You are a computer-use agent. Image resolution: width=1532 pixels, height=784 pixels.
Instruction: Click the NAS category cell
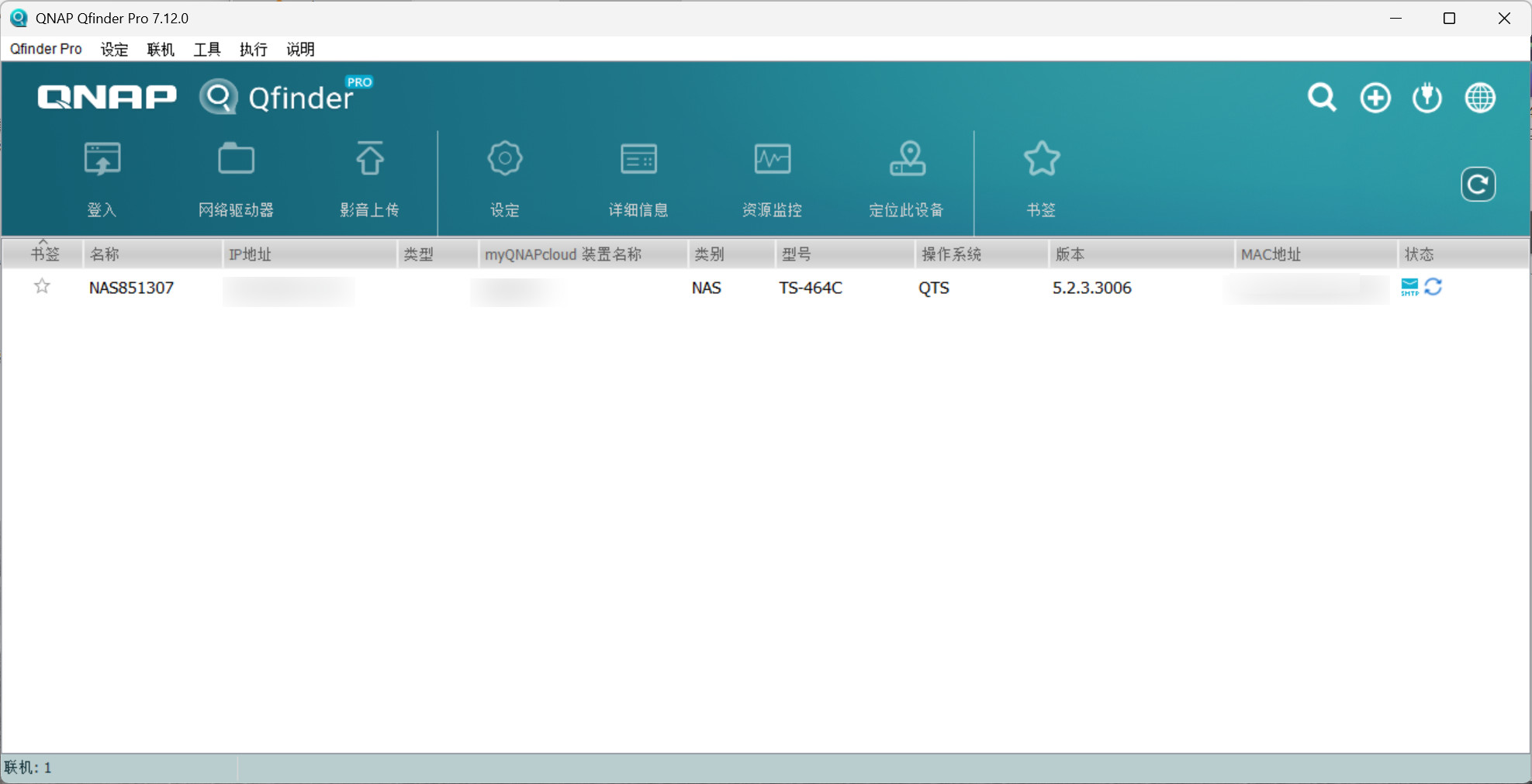[x=707, y=288]
